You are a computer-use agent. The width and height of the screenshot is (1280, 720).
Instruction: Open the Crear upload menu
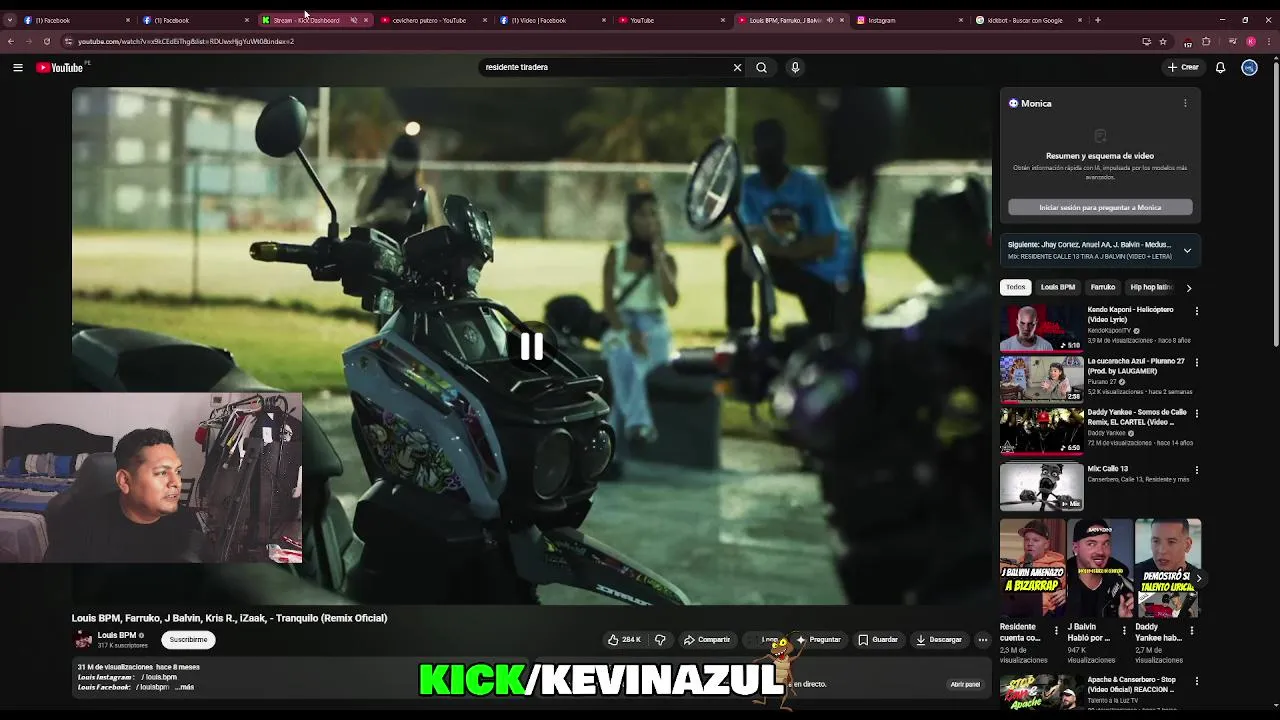pos(1183,67)
